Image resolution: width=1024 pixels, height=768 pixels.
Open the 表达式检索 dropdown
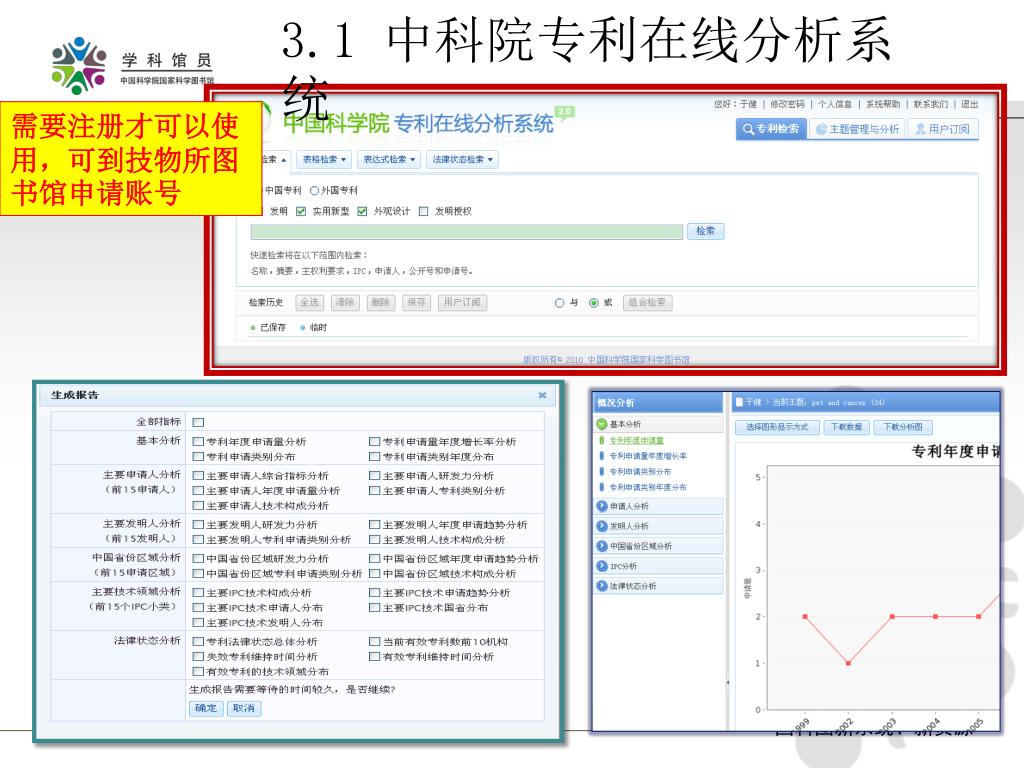click(389, 159)
